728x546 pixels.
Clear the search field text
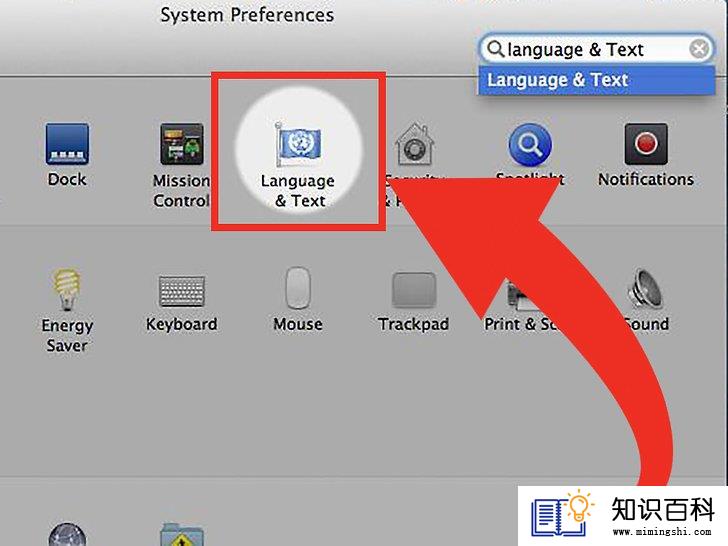(699, 49)
